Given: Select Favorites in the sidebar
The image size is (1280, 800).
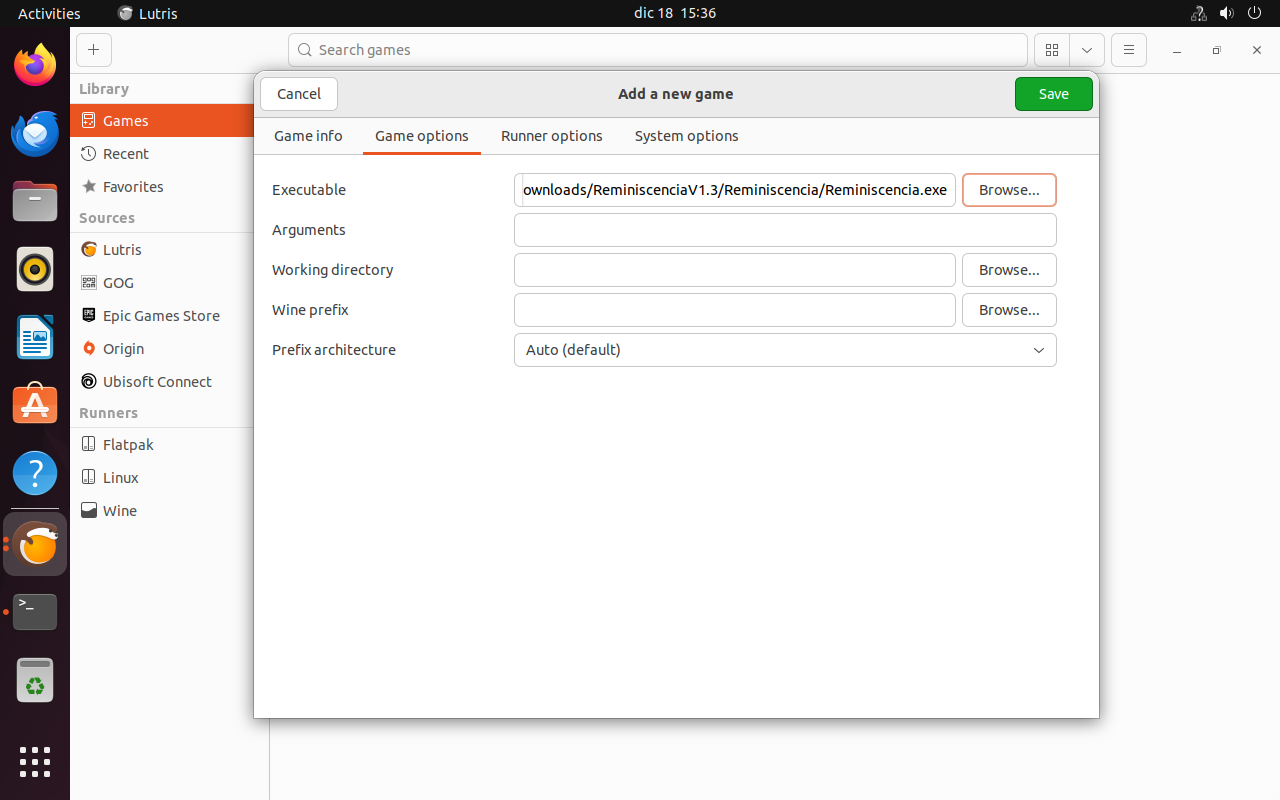Looking at the screenshot, I should point(162,186).
